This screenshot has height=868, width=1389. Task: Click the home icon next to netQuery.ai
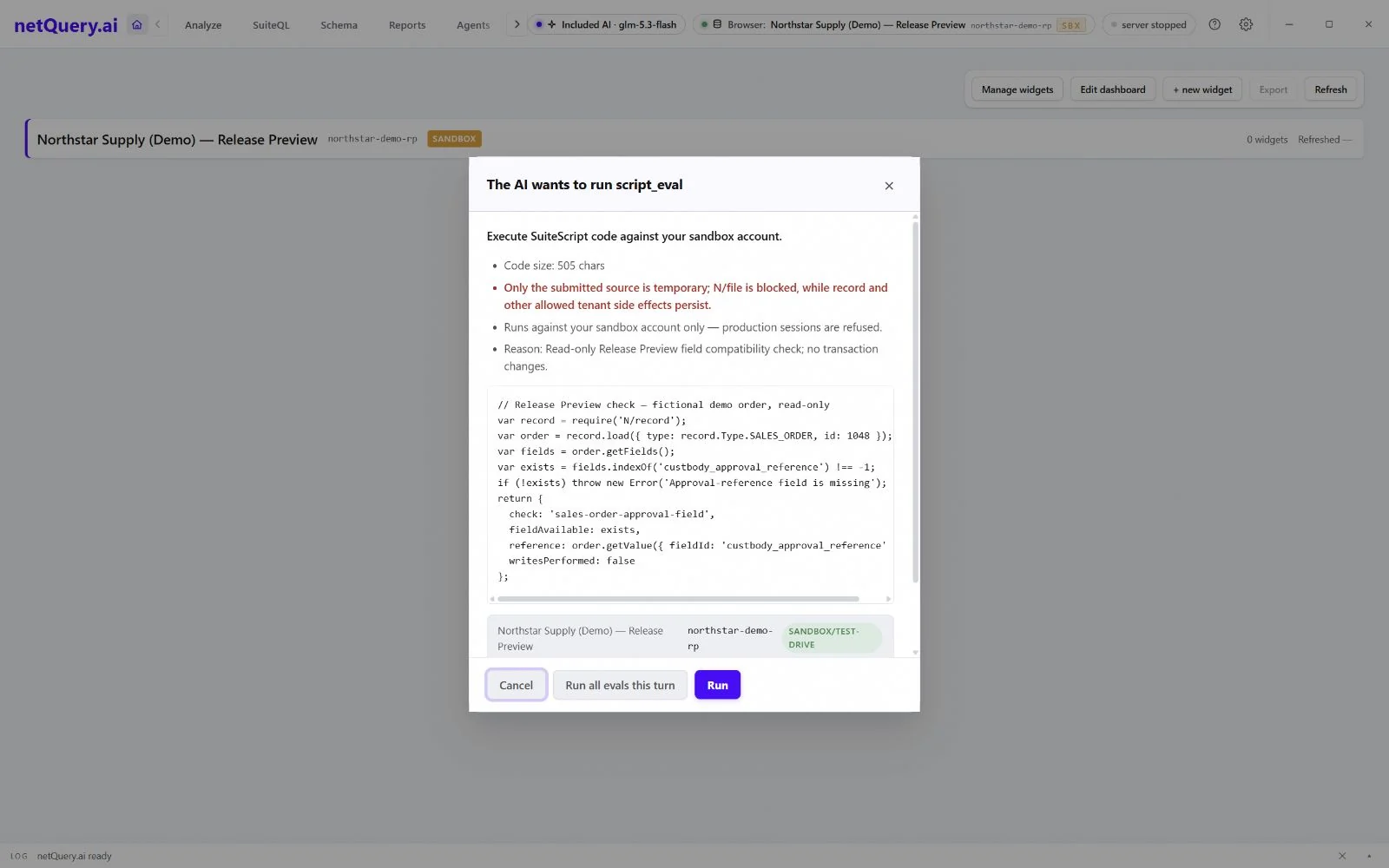click(x=136, y=24)
